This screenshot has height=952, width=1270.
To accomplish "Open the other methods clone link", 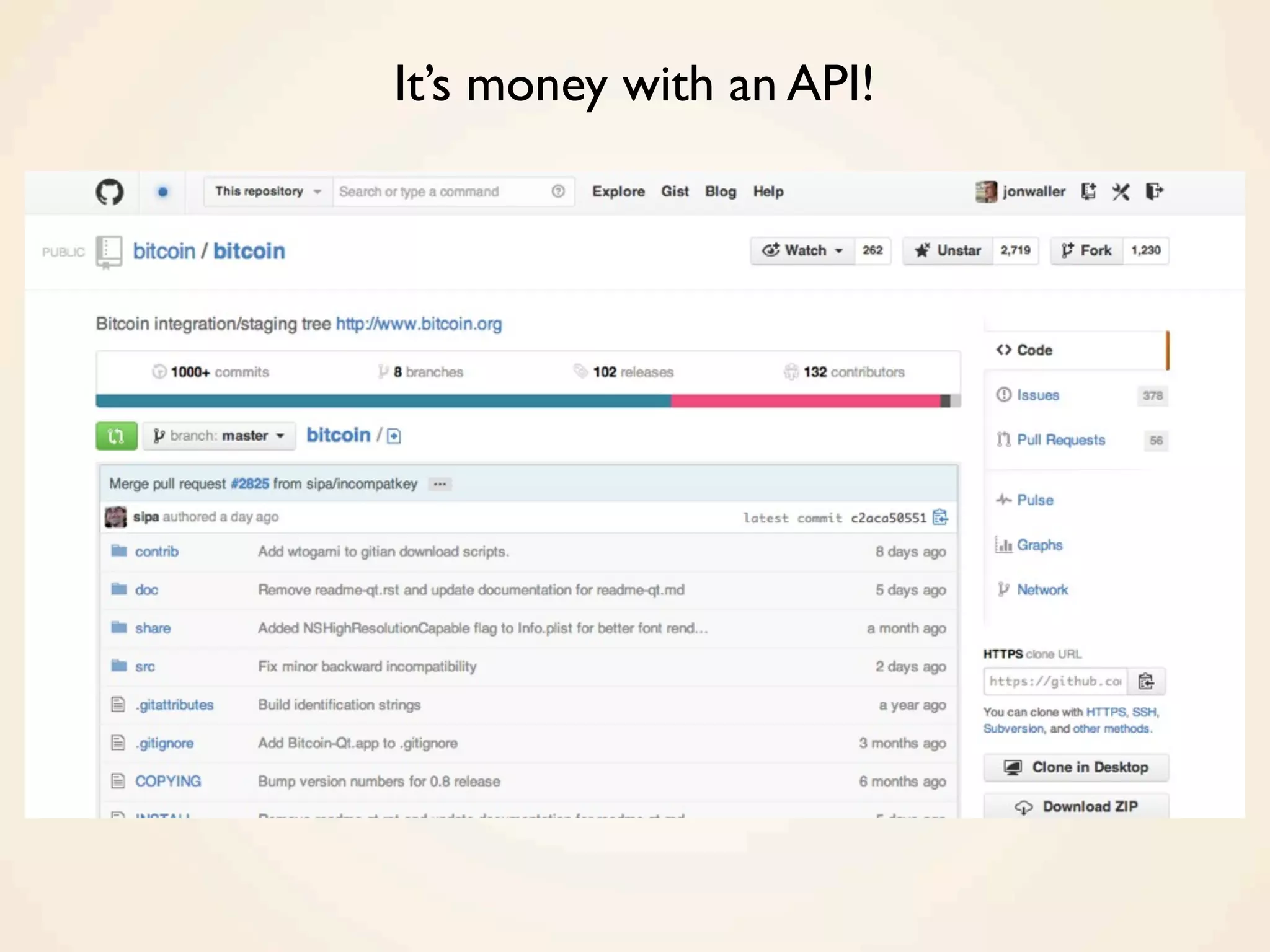I will pyautogui.click(x=1111, y=729).
